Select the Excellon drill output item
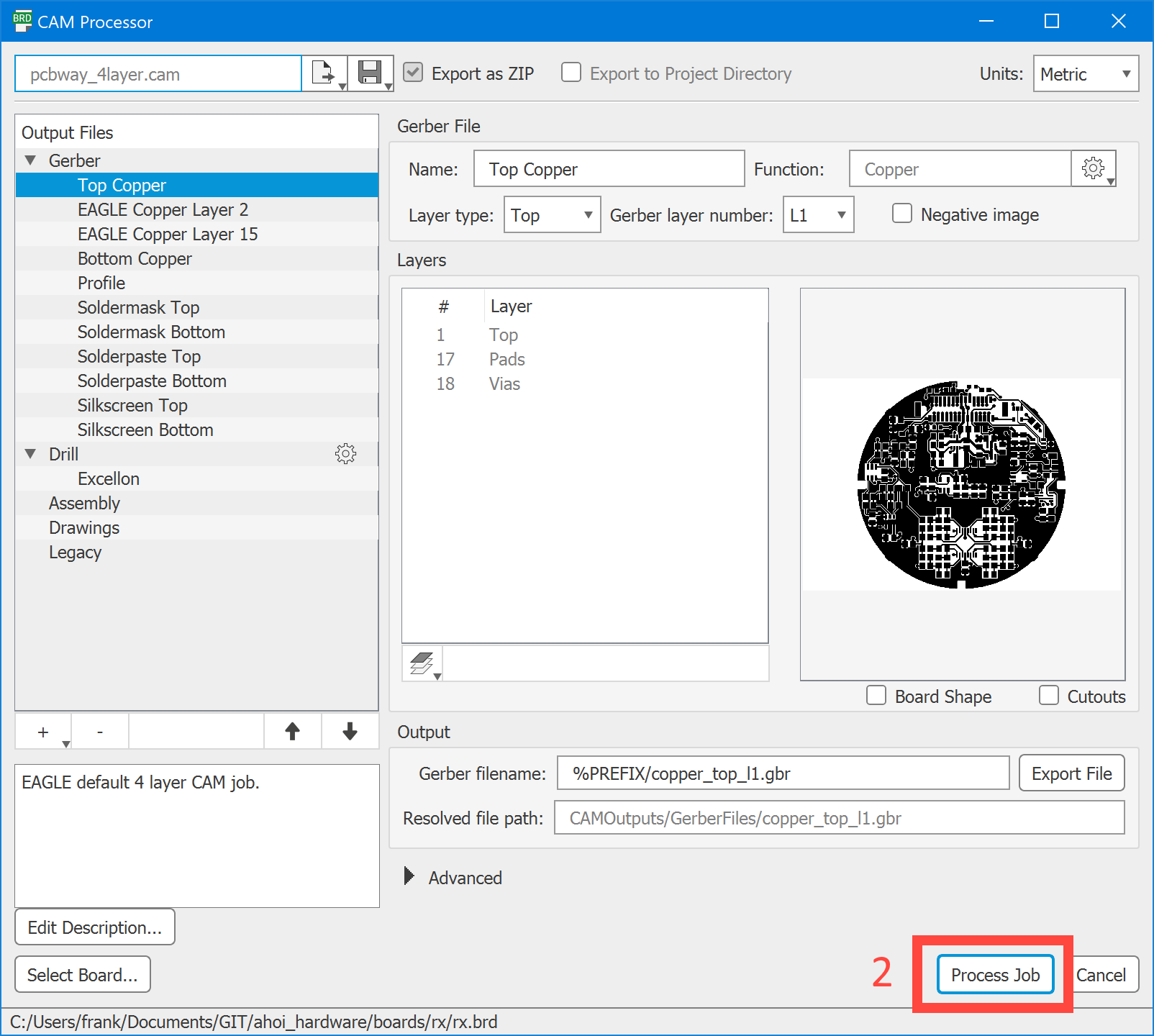 (x=109, y=478)
